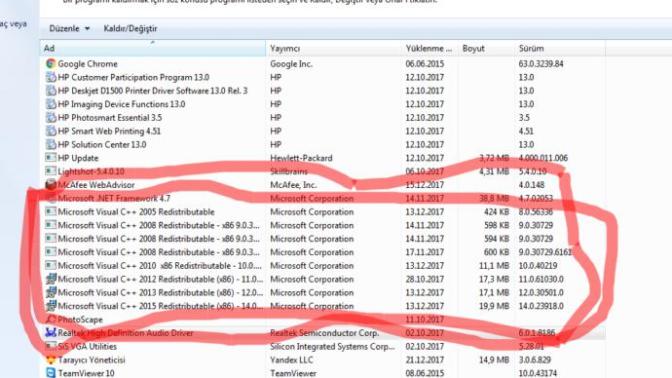Click the Kaldır/Değiştir button
This screenshot has height=378, width=672.
click(x=130, y=29)
